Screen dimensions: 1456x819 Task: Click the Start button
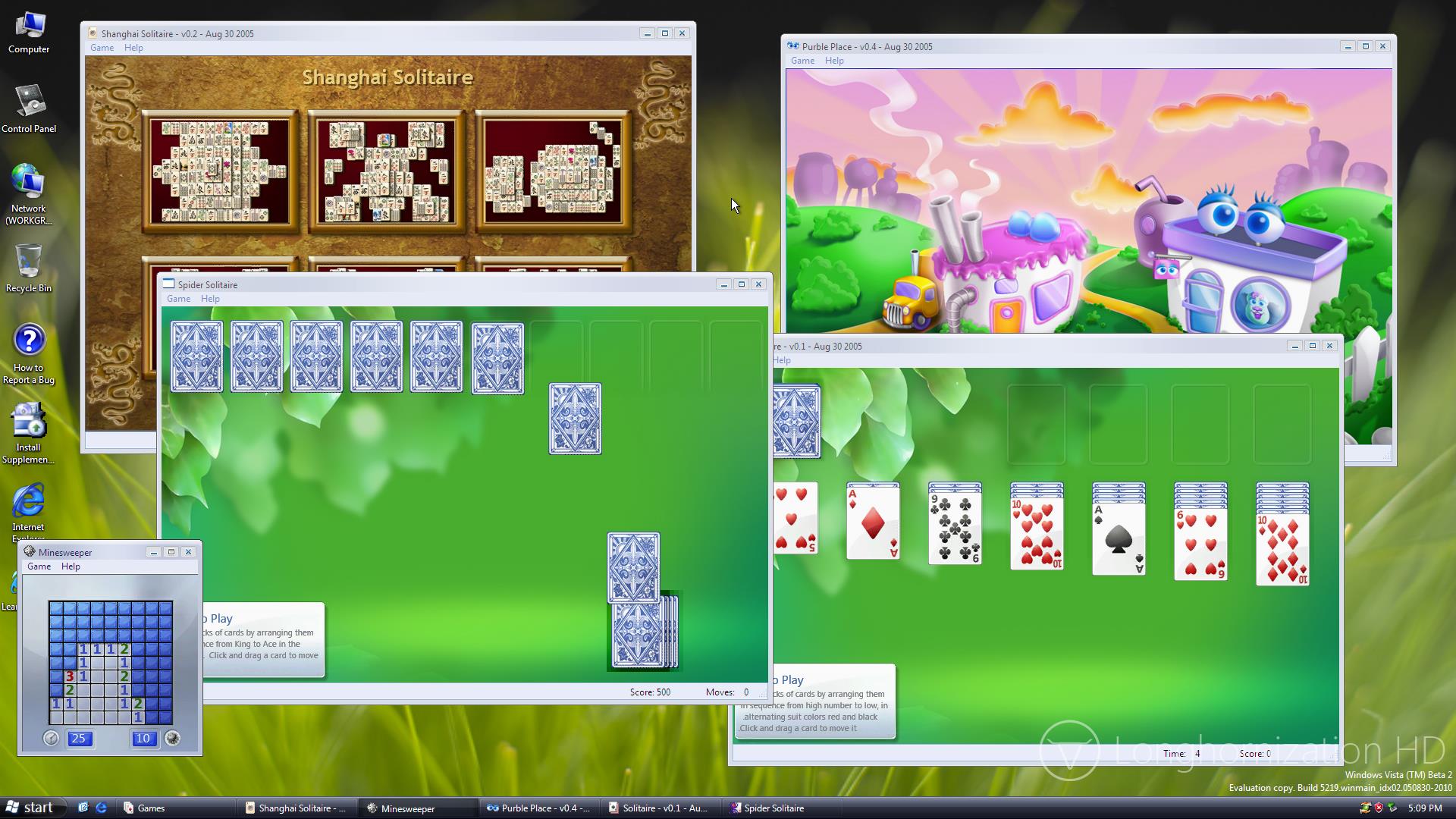30,808
